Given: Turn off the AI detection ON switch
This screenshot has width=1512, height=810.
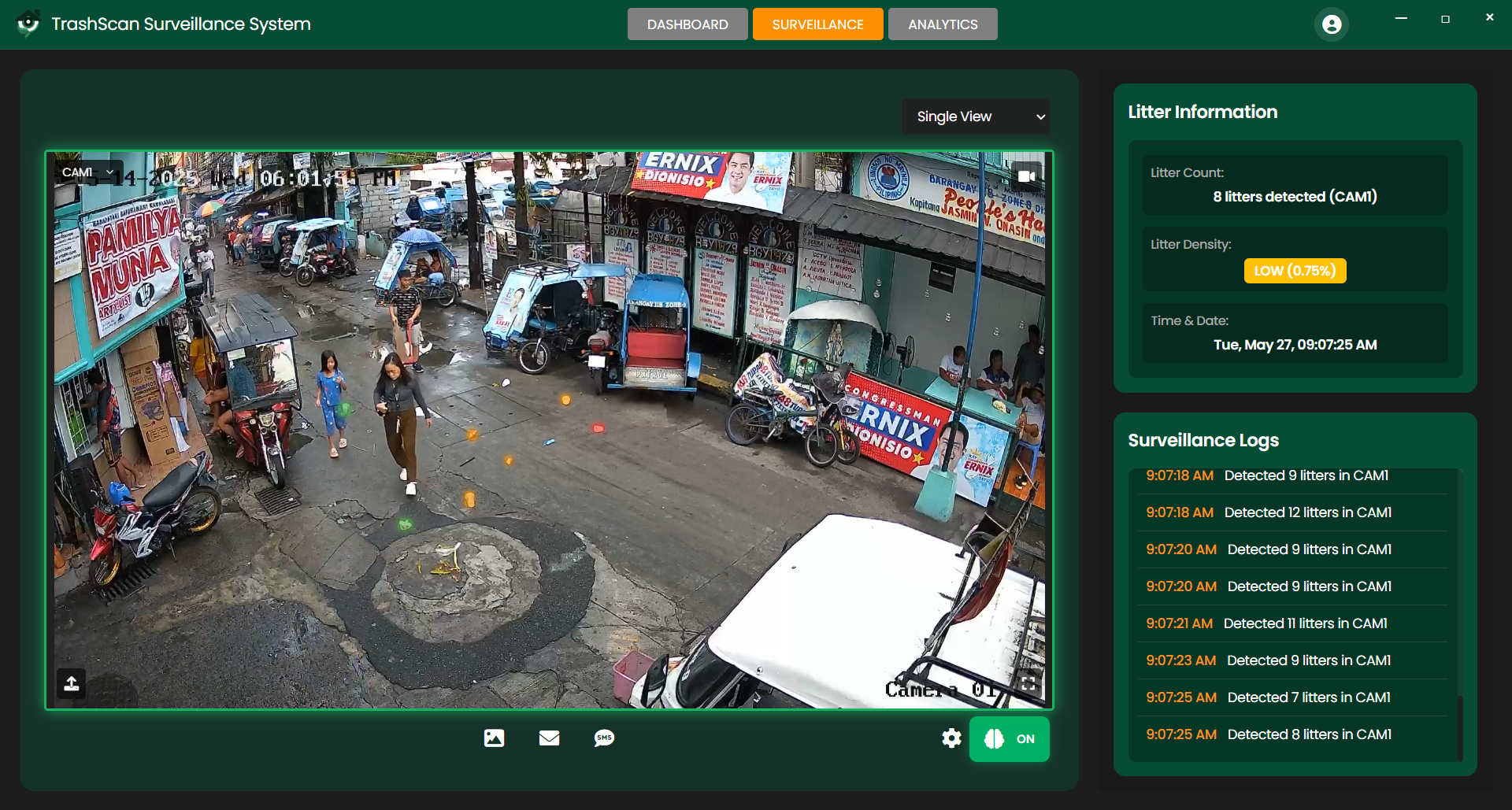Looking at the screenshot, I should click(1025, 738).
